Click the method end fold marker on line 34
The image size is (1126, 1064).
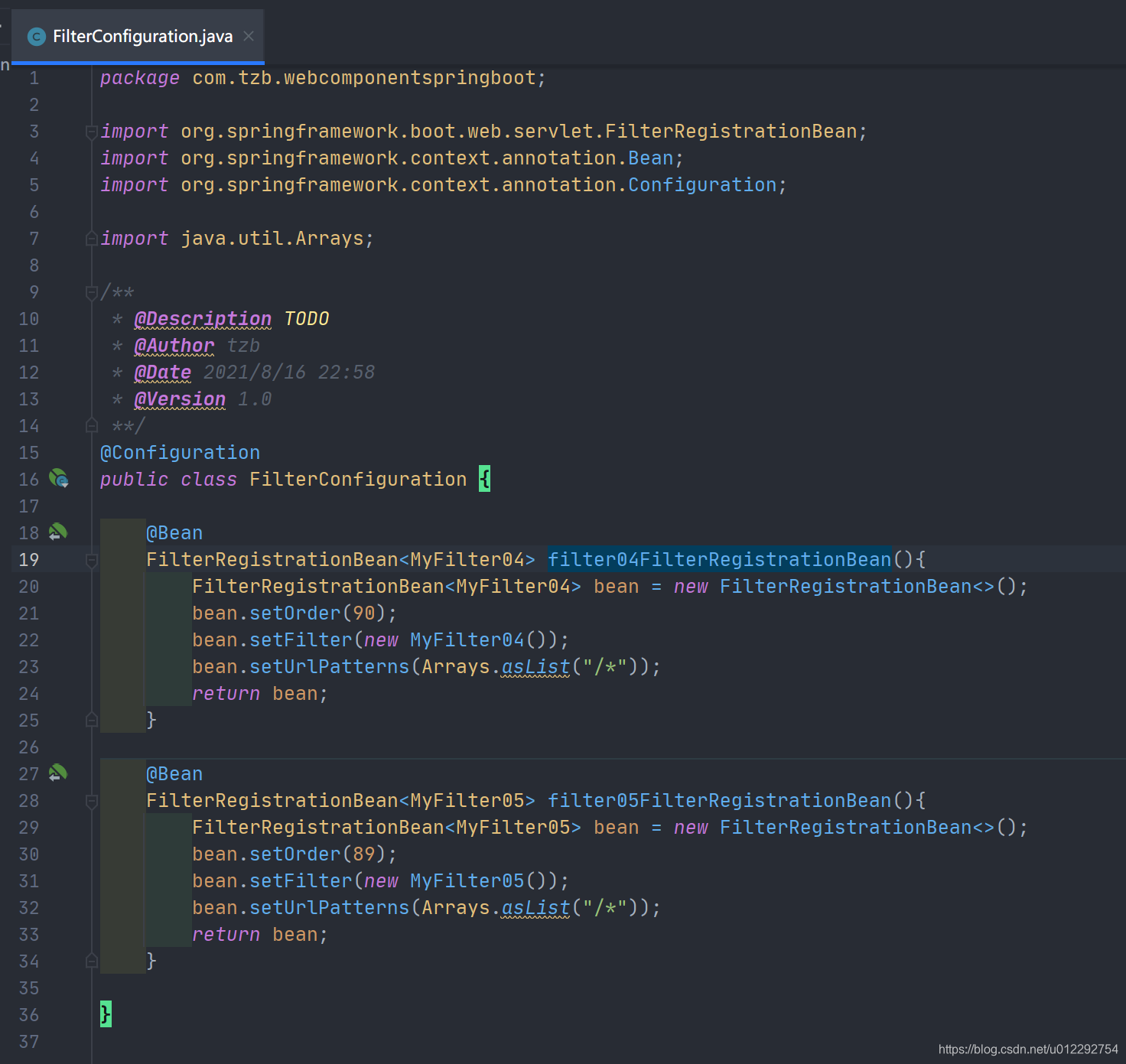(x=92, y=961)
